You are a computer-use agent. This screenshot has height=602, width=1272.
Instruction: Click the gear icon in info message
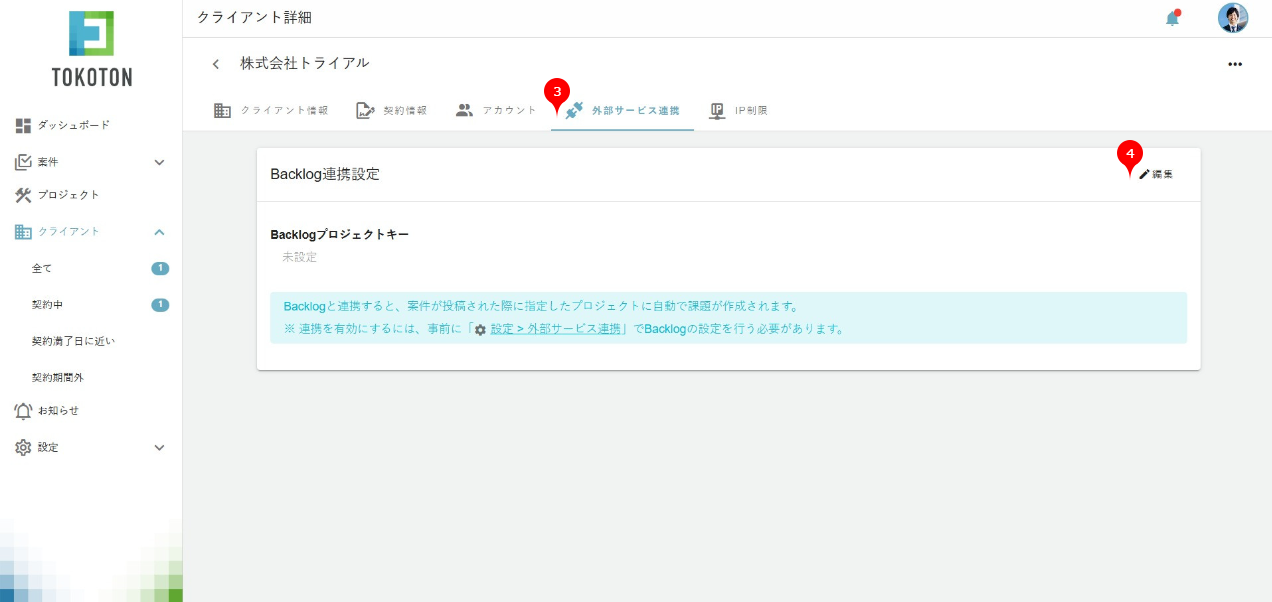coord(480,330)
